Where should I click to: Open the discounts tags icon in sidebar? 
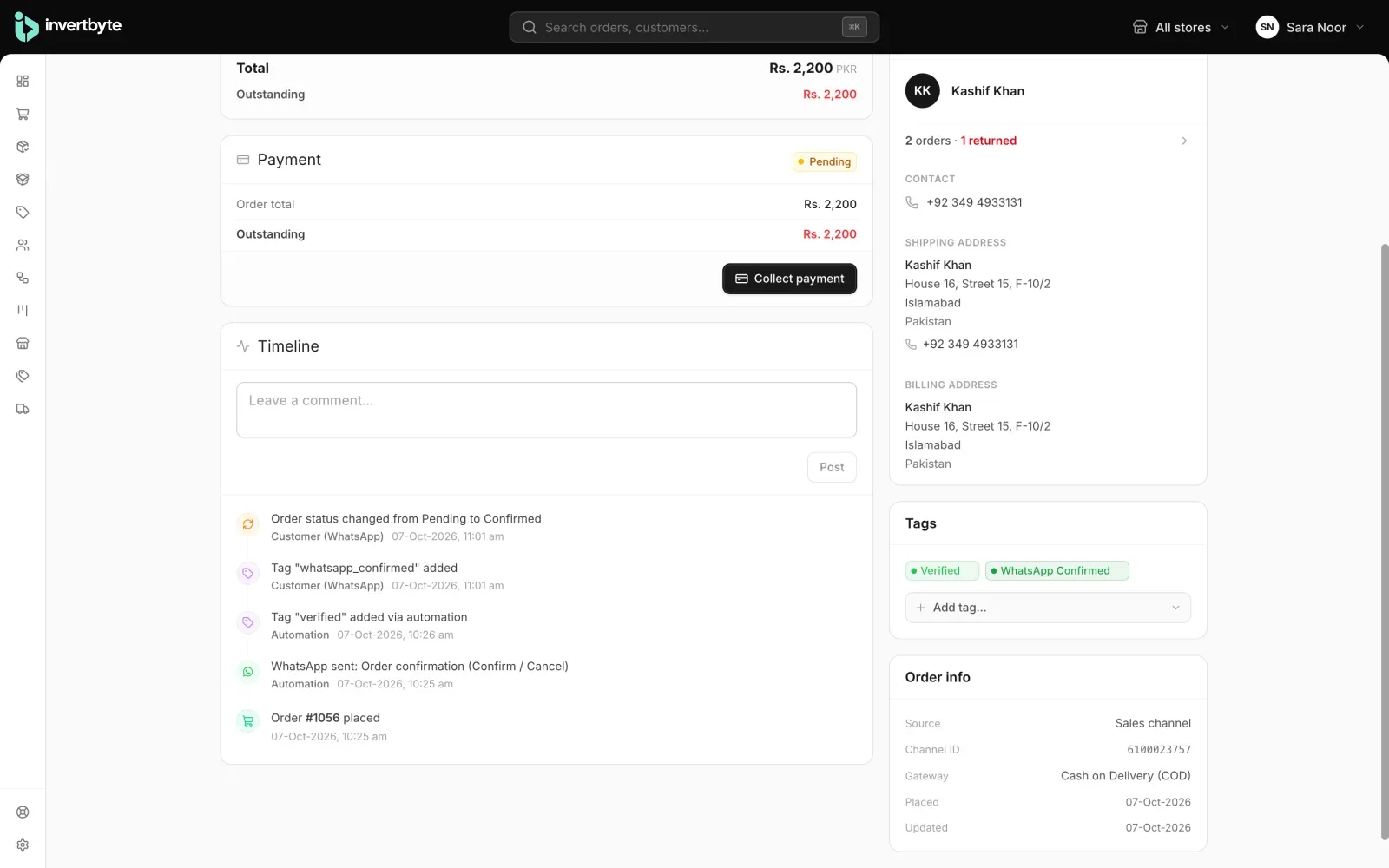click(23, 376)
